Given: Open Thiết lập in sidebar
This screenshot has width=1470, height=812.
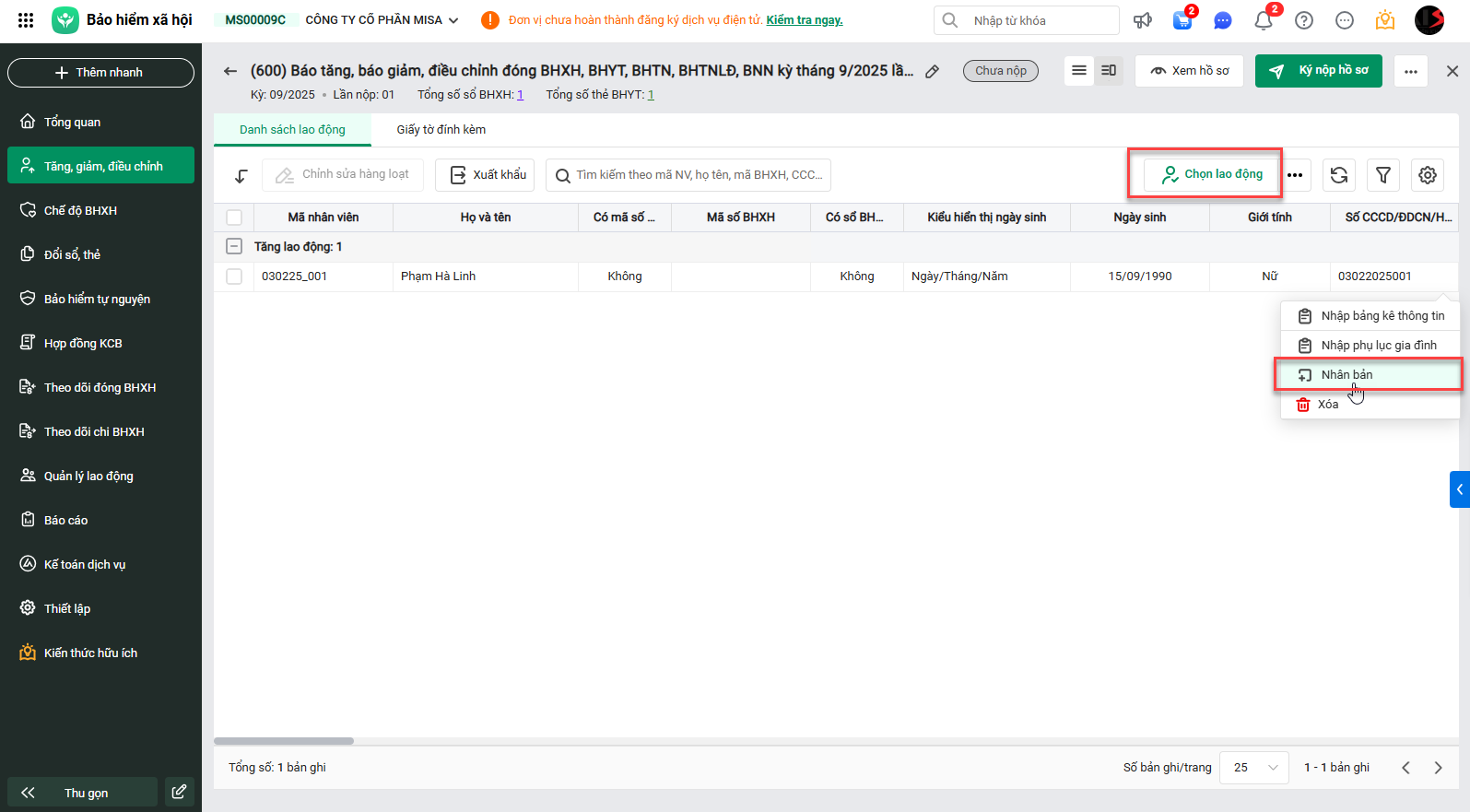Looking at the screenshot, I should point(101,608).
